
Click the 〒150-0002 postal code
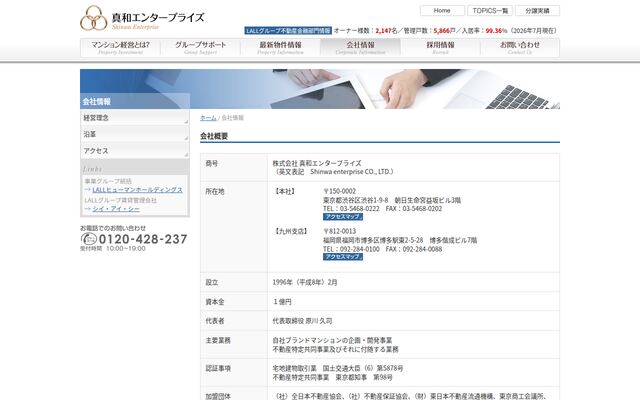(x=340, y=191)
